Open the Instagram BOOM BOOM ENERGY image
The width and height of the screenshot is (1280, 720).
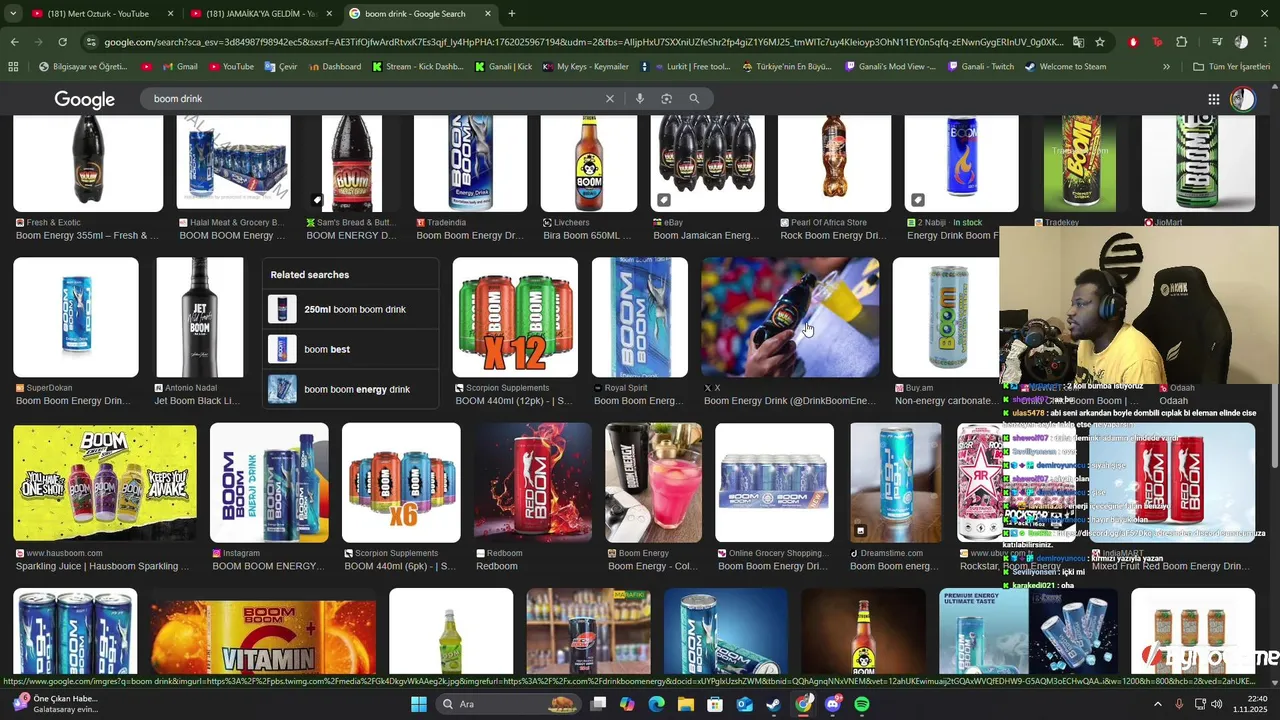point(269,482)
